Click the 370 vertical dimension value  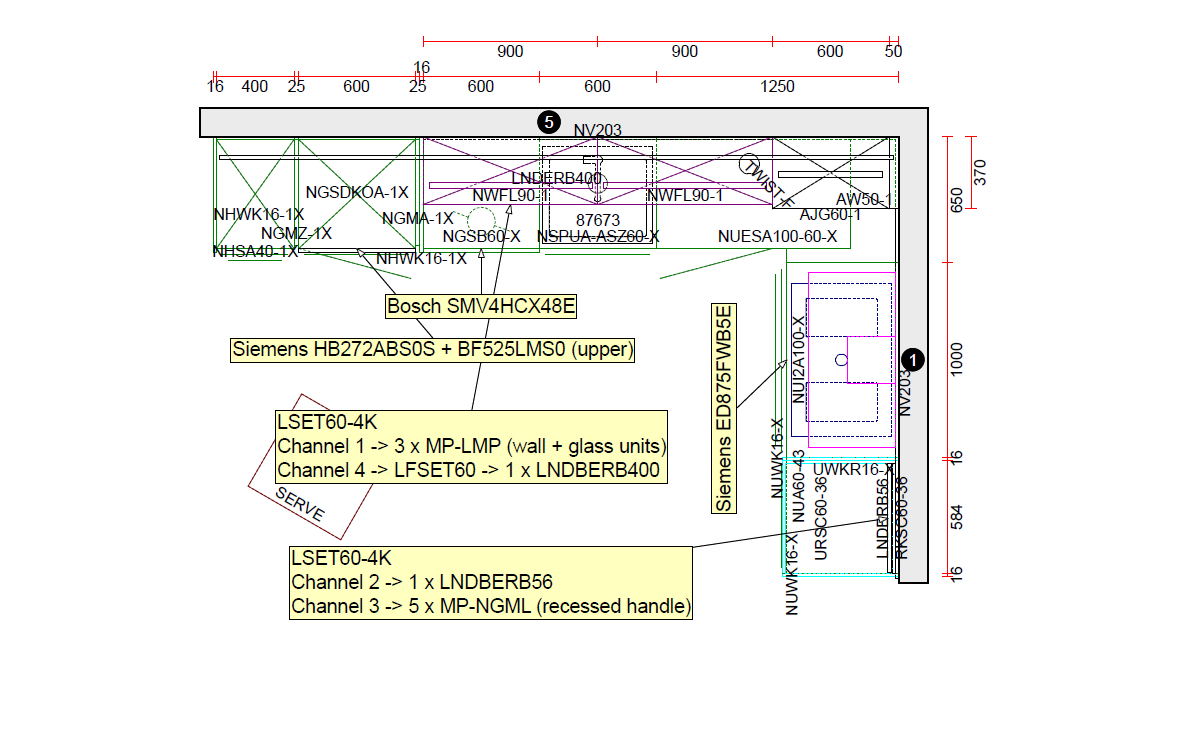pos(980,172)
